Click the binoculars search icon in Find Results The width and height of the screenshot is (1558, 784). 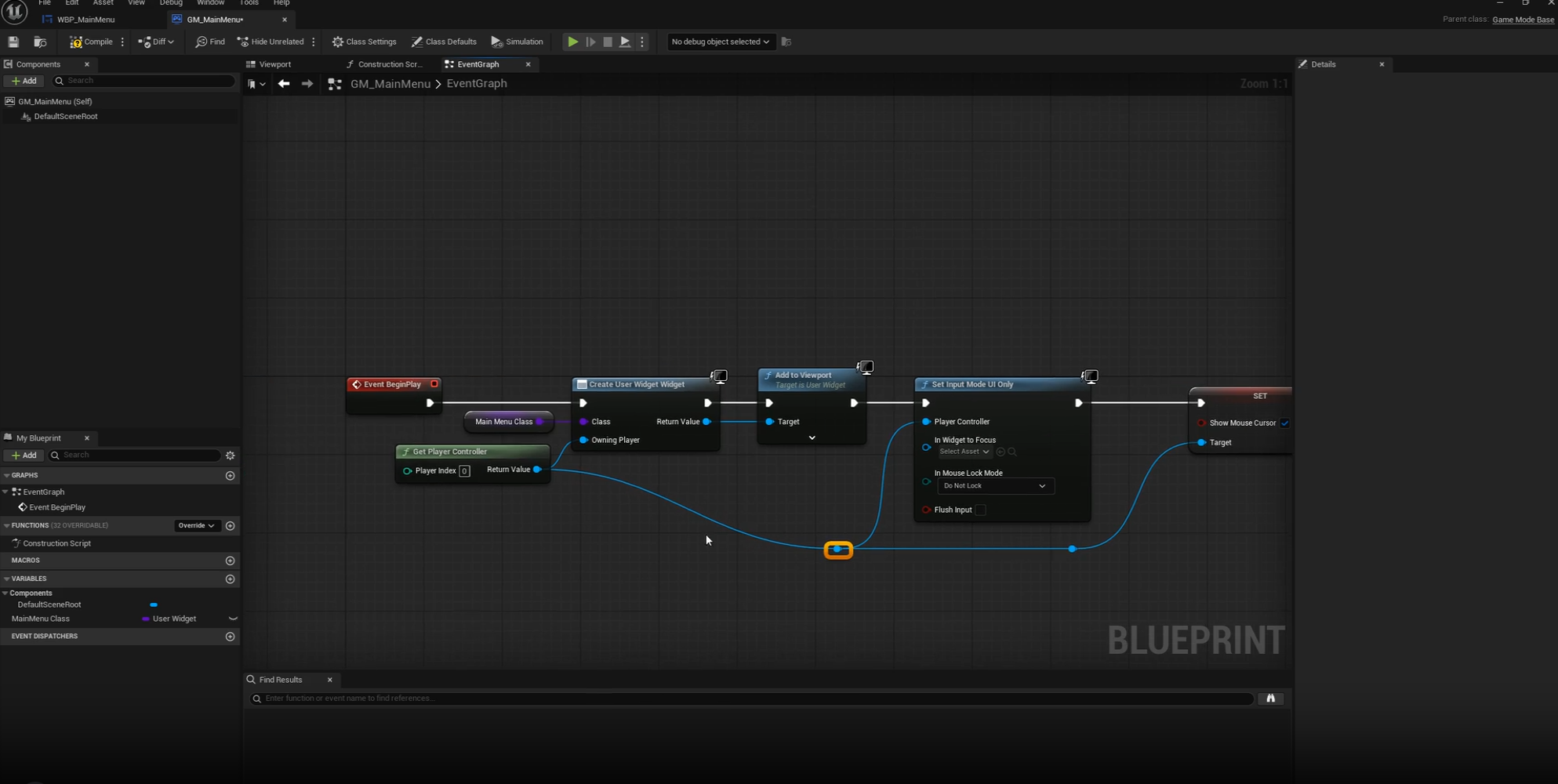pos(1270,699)
